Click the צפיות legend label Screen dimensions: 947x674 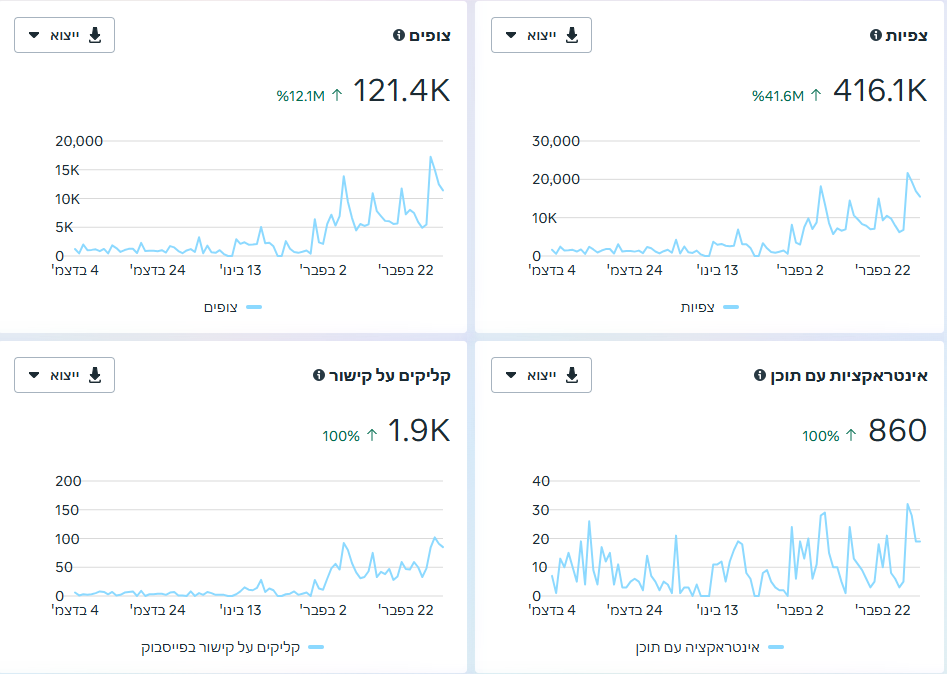(698, 307)
